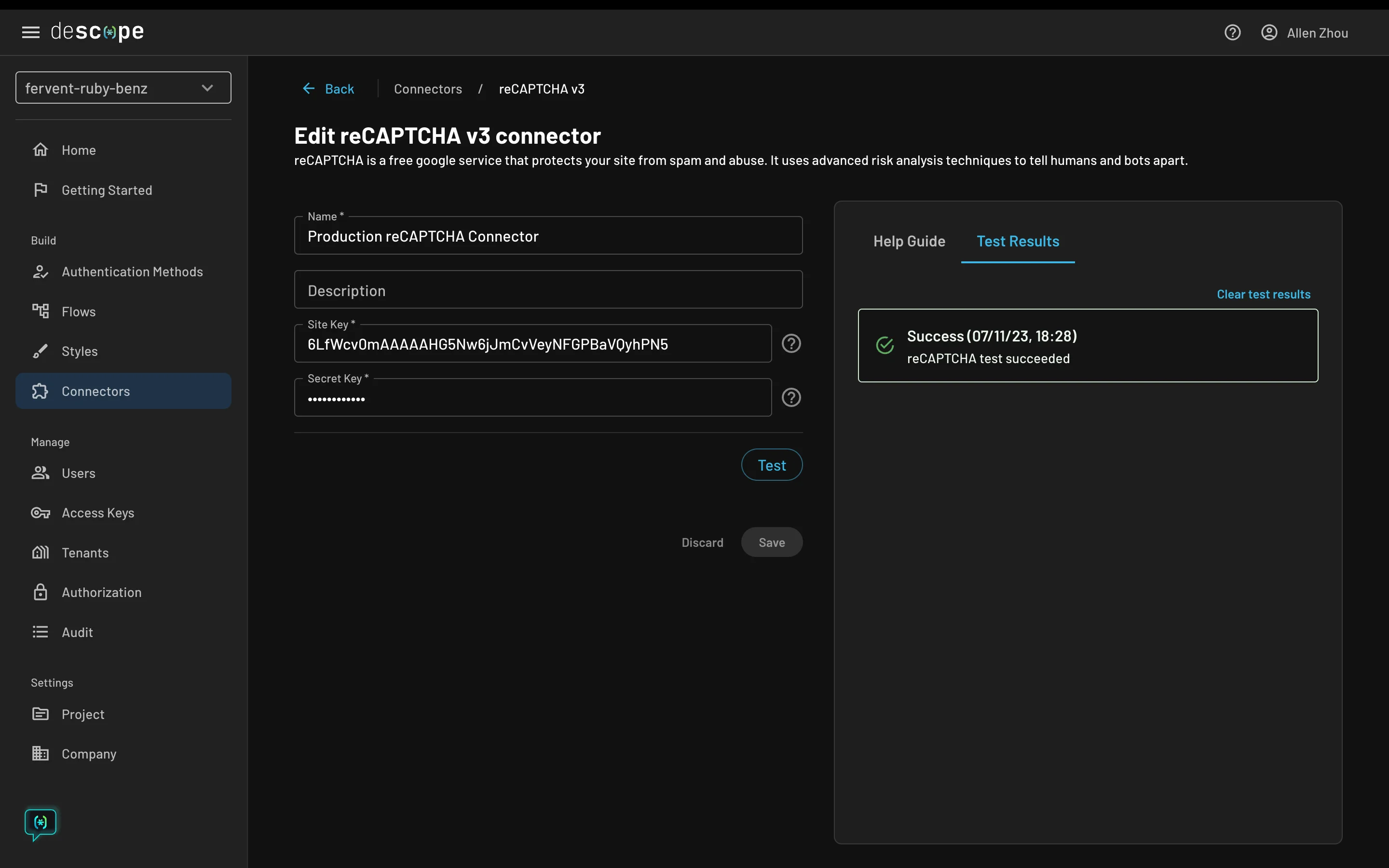Viewport: 1389px width, 868px height.
Task: Click the Project settings icon
Action: point(40,714)
